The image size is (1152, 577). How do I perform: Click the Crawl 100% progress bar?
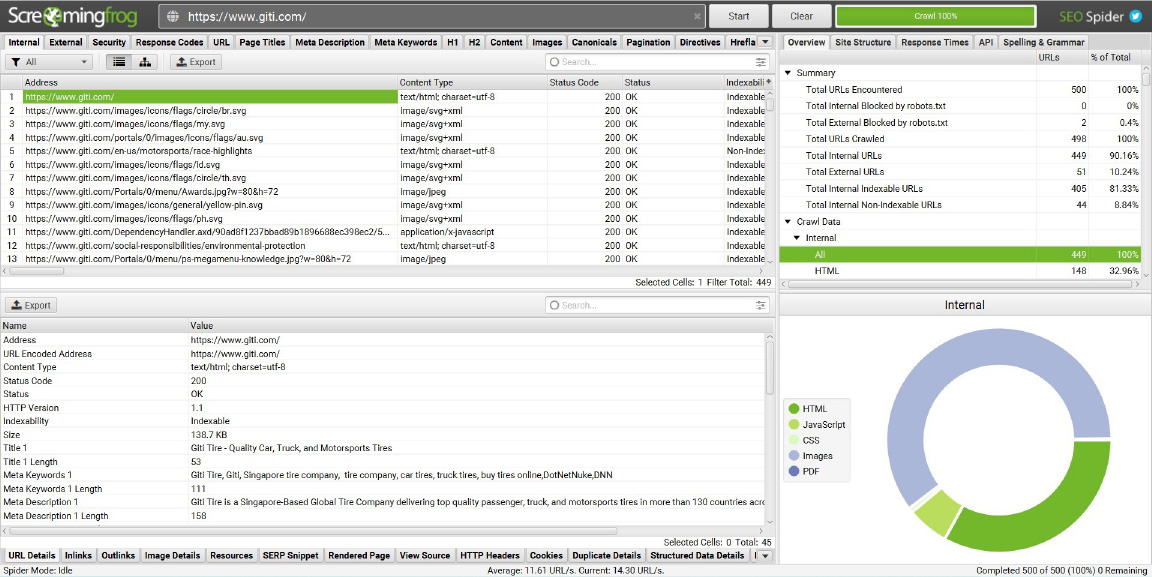[x=935, y=16]
